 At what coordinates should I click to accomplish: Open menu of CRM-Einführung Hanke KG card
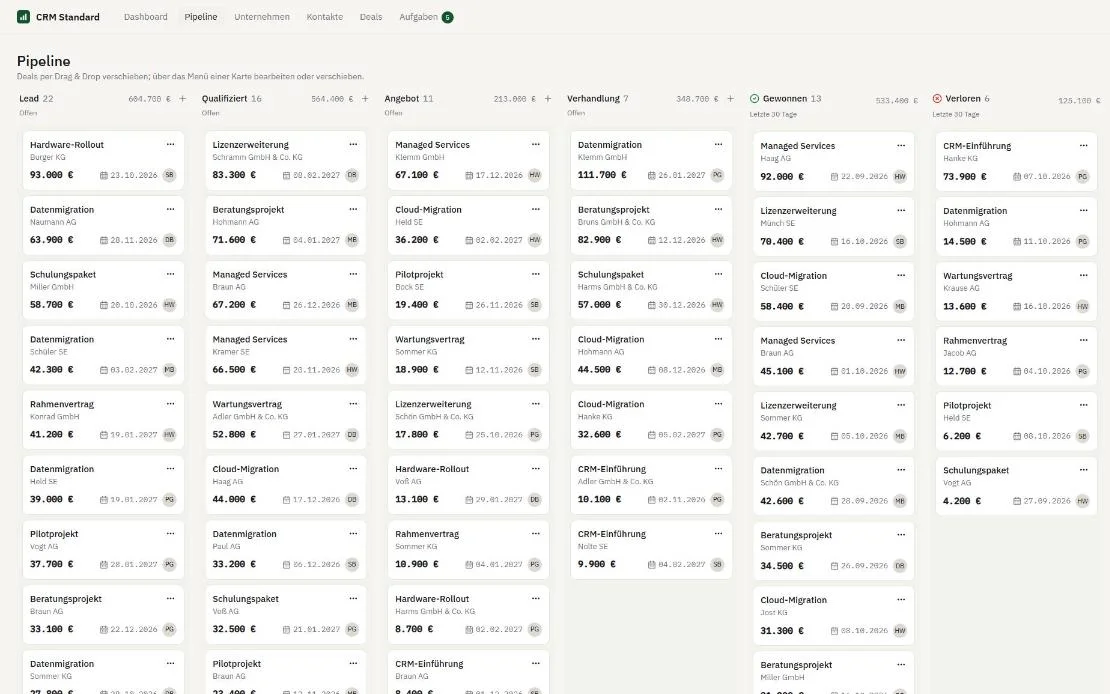(1084, 146)
